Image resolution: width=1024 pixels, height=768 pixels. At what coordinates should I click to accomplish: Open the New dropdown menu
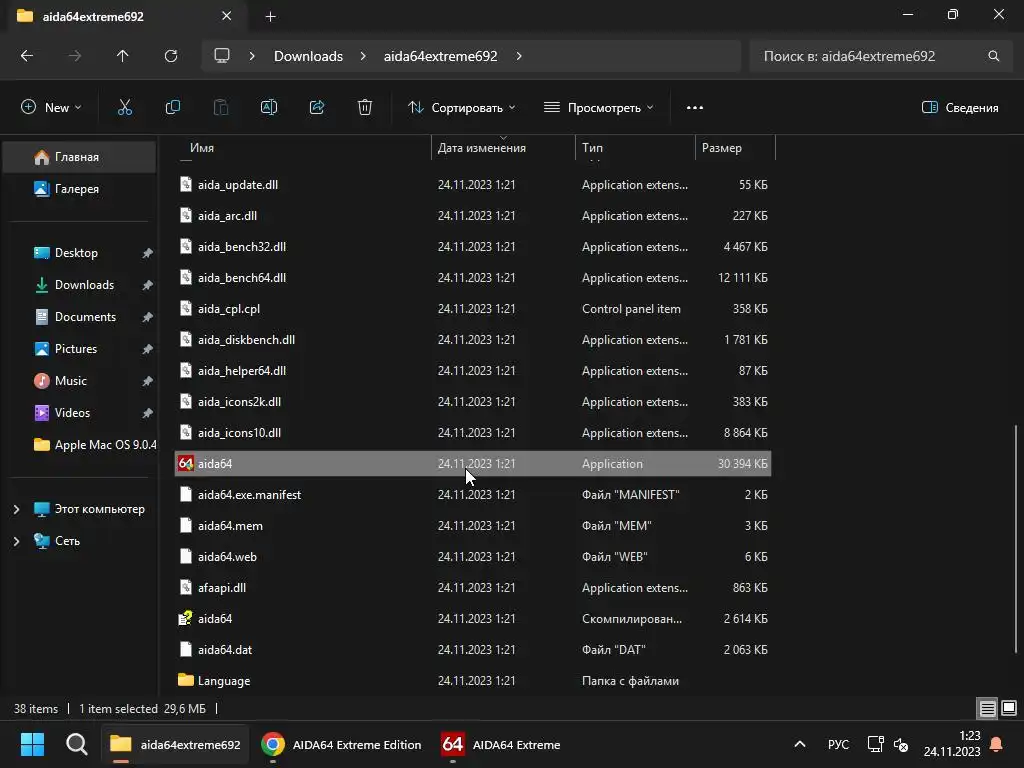[x=51, y=107]
